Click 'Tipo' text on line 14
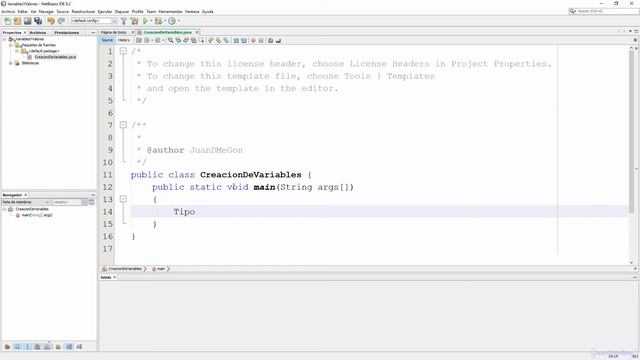Image resolution: width=640 pixels, height=360 pixels. coord(184,212)
